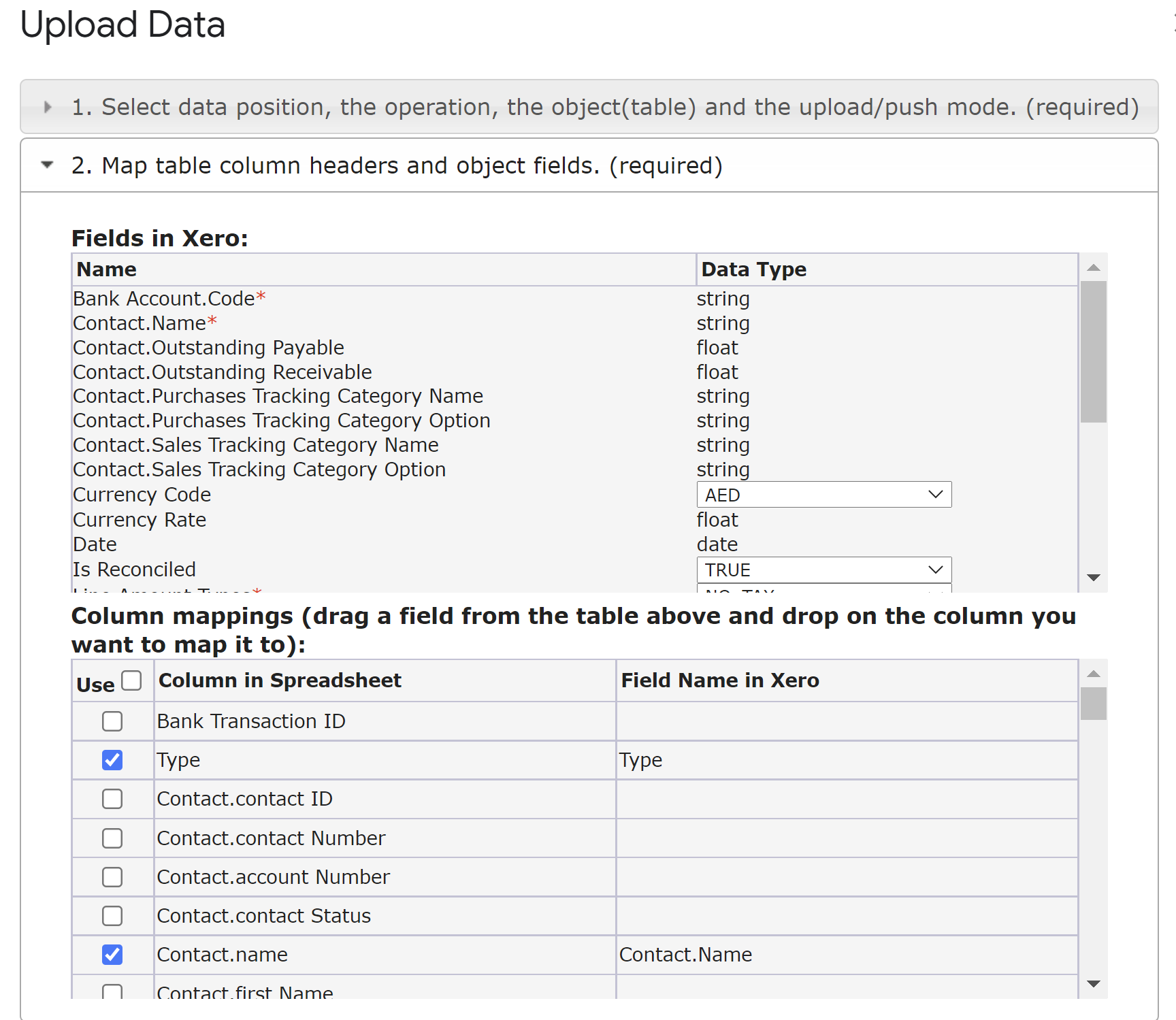Image resolution: width=1176 pixels, height=1020 pixels.
Task: Click the Contact.contact Status spreadsheet column cell
Action: pyautogui.click(x=385, y=916)
